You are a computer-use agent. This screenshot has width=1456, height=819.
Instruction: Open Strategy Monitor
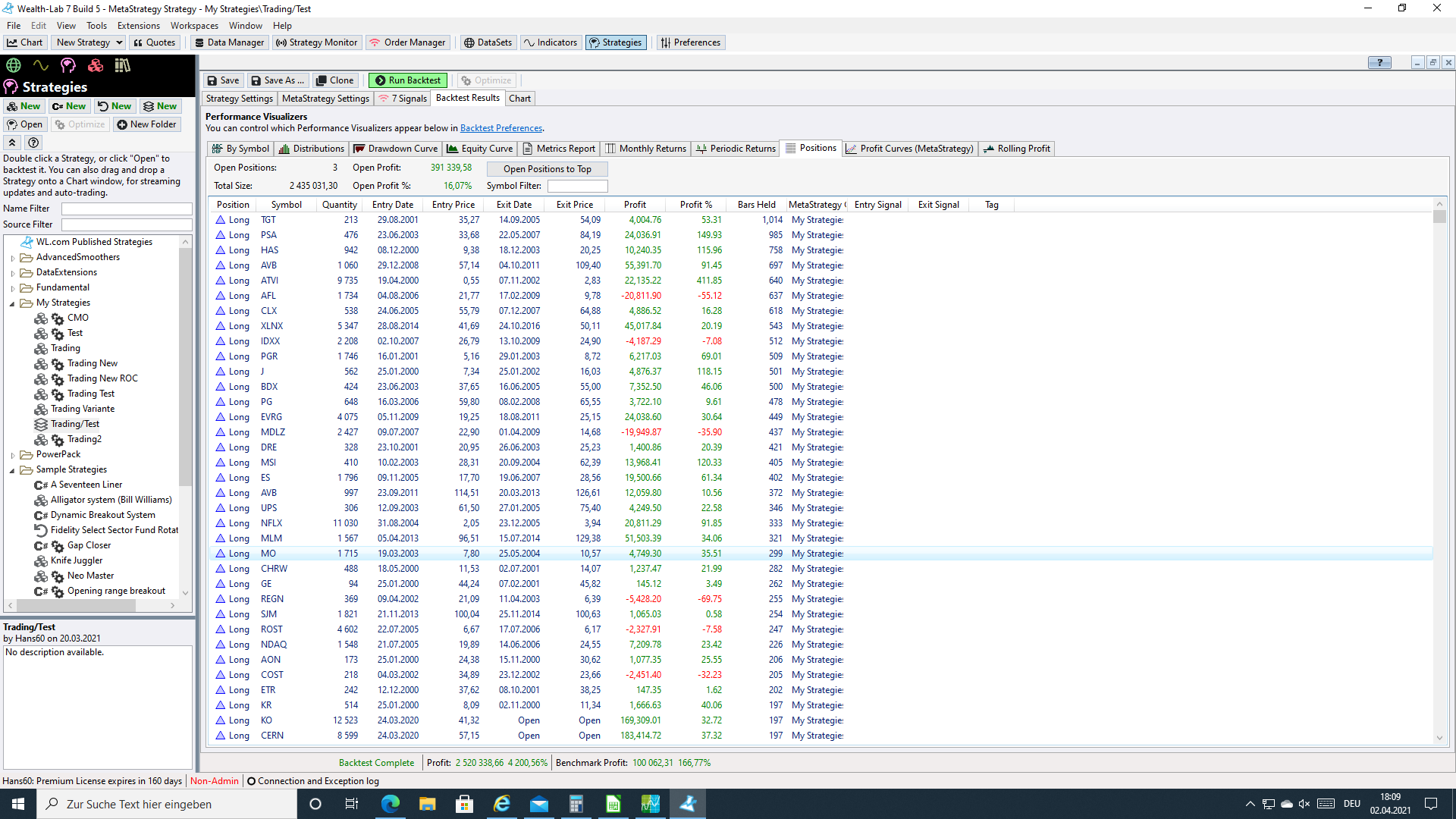(x=316, y=42)
